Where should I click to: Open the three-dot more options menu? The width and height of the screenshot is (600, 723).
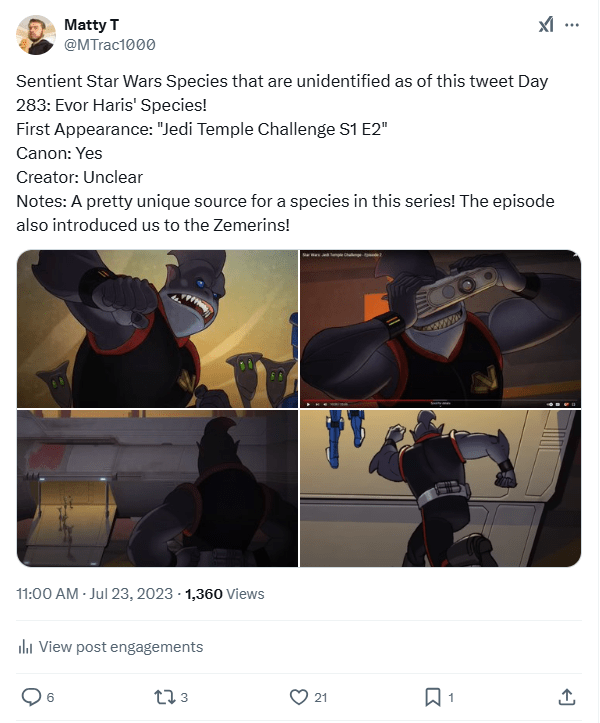tap(572, 24)
